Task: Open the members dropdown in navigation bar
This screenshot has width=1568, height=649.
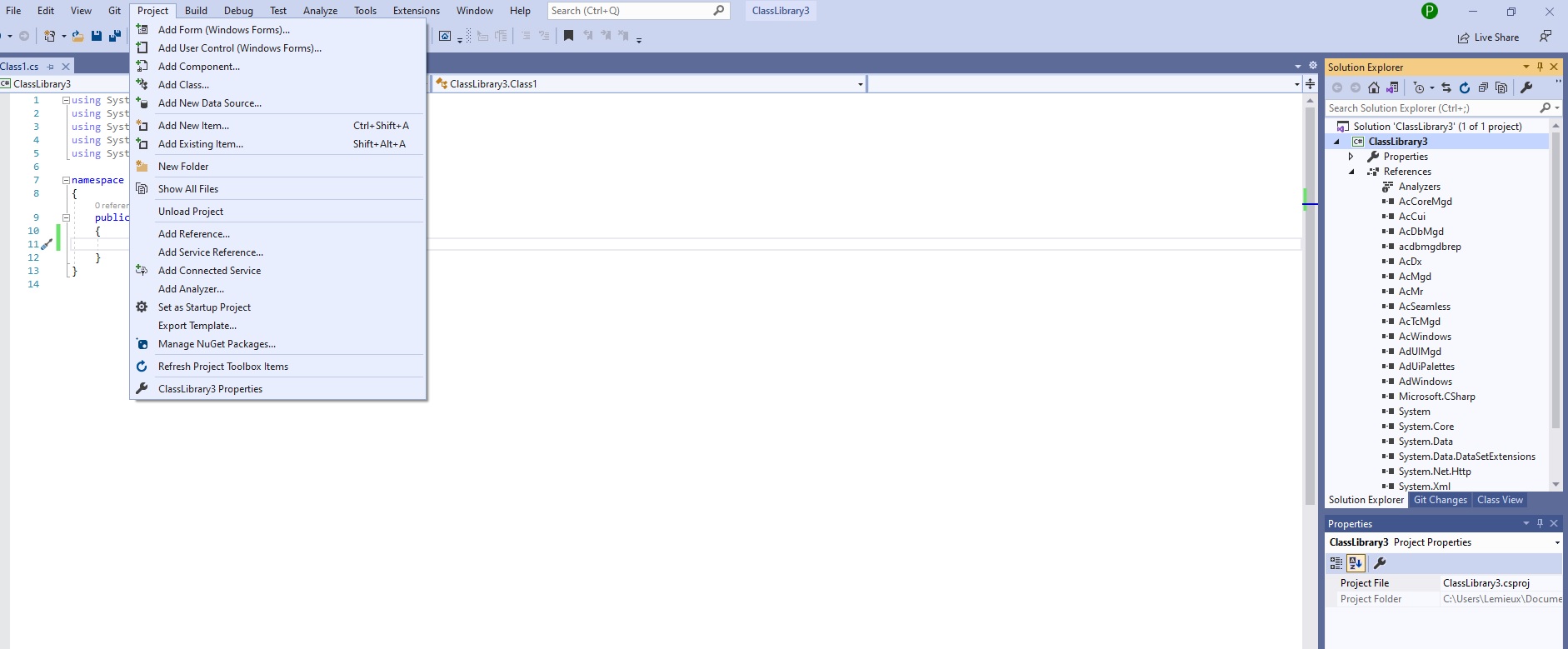Action: point(1296,84)
